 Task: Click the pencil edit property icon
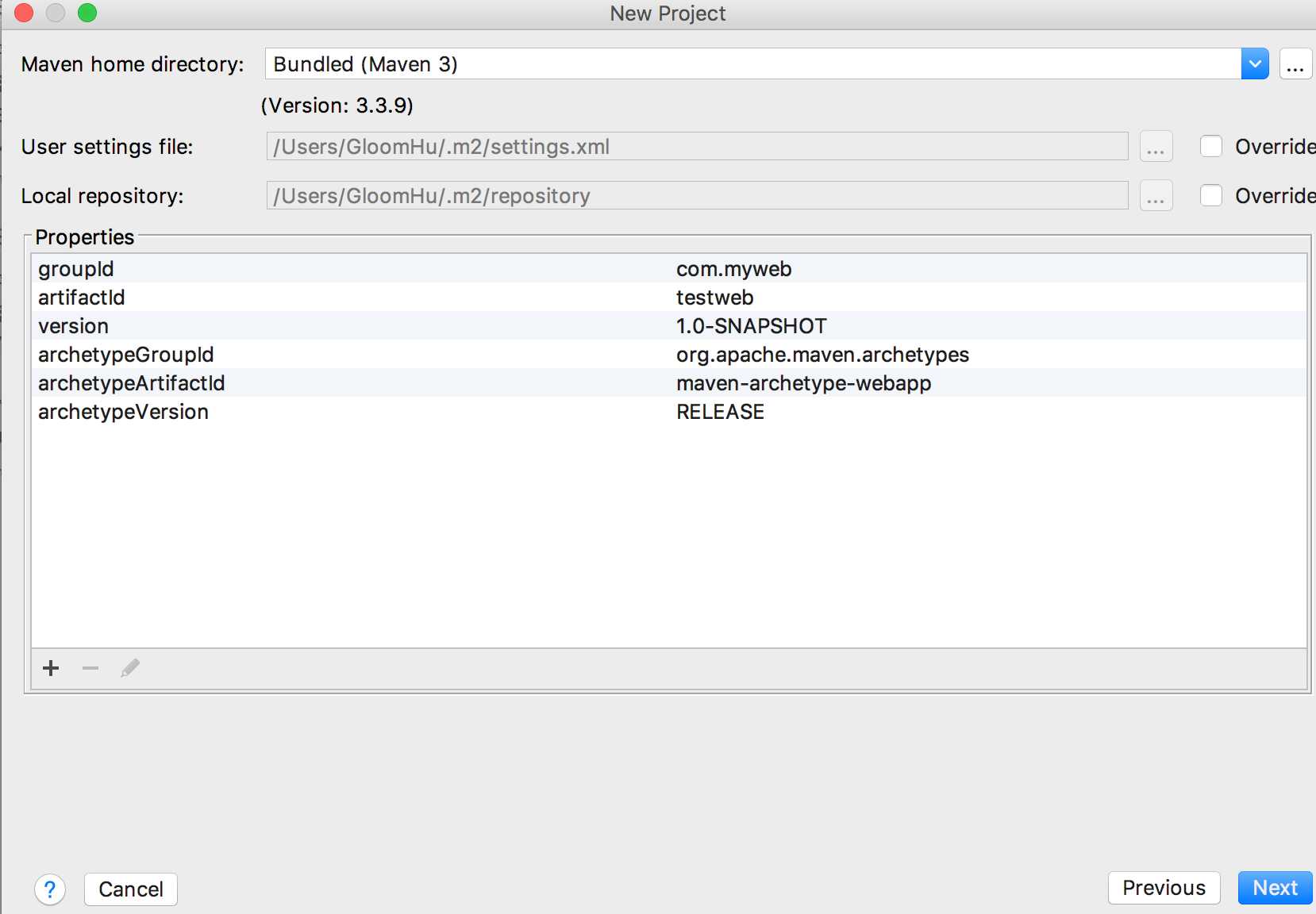[130, 668]
